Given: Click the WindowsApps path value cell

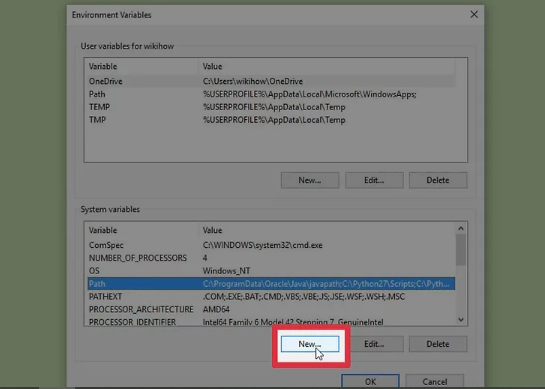Looking at the screenshot, I should pos(310,94).
